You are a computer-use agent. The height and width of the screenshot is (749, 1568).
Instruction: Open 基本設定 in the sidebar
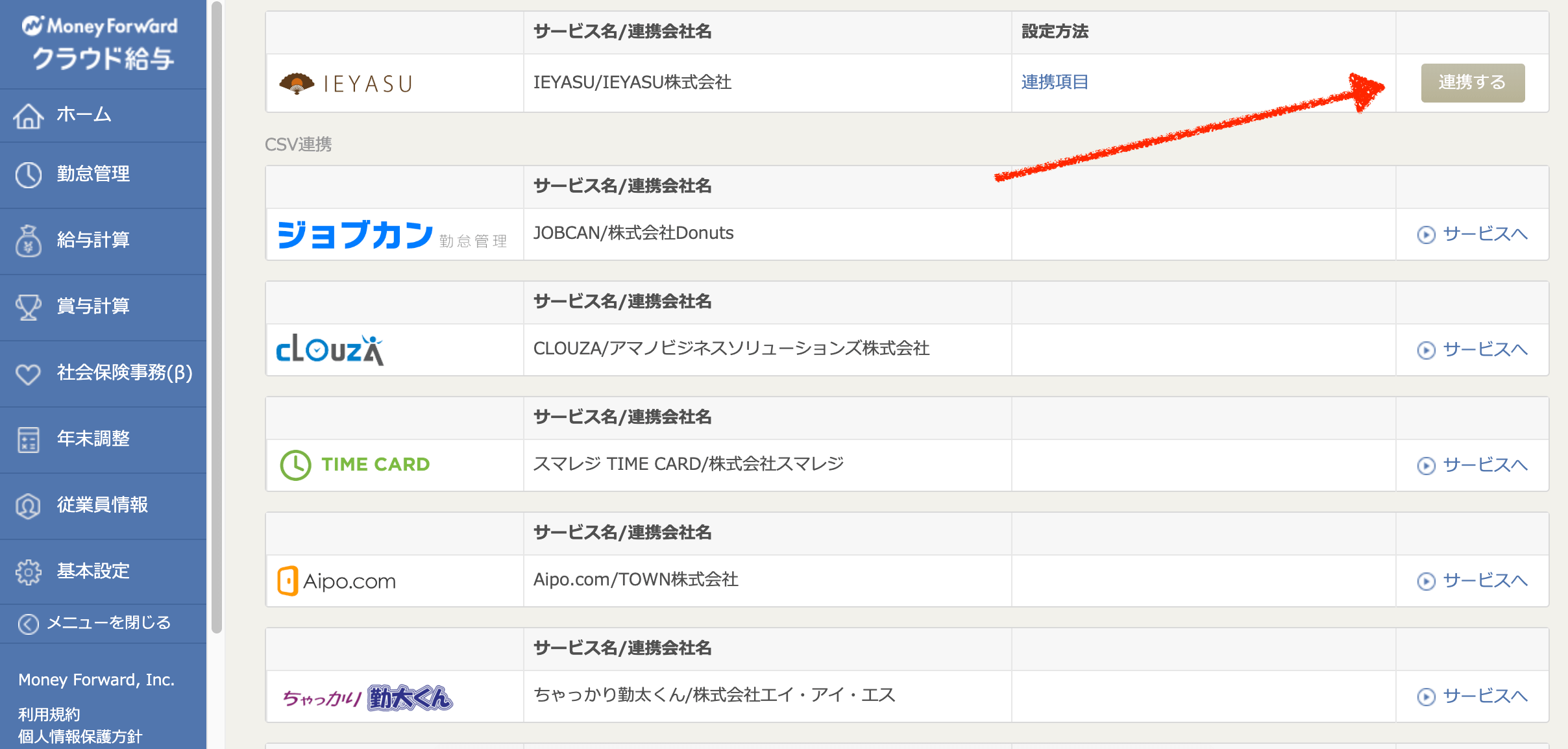[103, 572]
